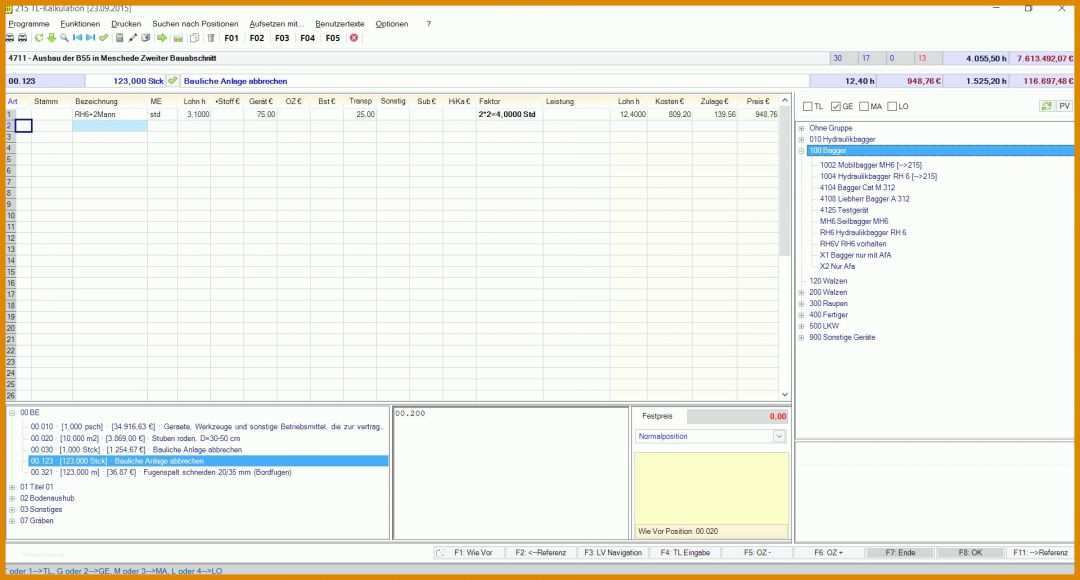The height and width of the screenshot is (580, 1080).
Task: Click the green refresh arrow toolbar icon
Action: [39, 38]
